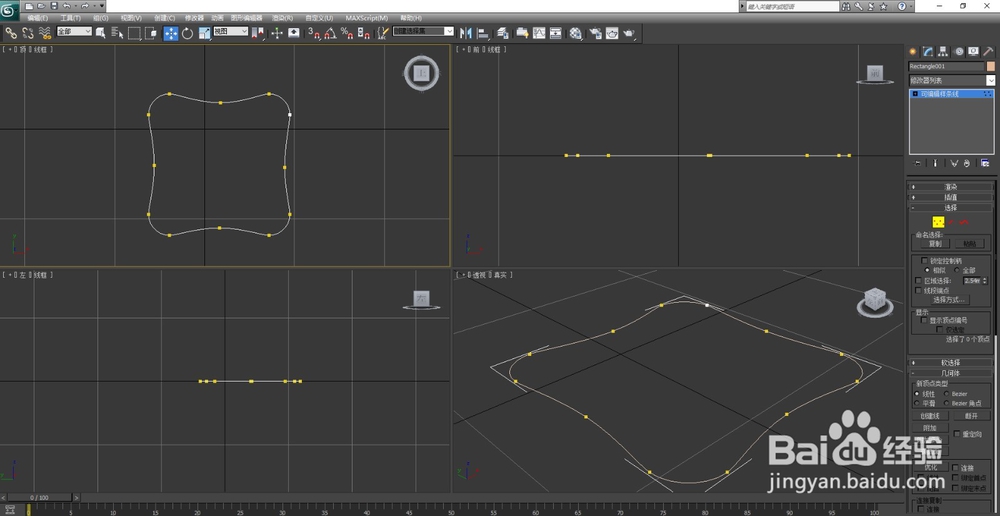This screenshot has height=516, width=1000.
Task: Select the 平滑 vertex type radio
Action: tap(917, 403)
